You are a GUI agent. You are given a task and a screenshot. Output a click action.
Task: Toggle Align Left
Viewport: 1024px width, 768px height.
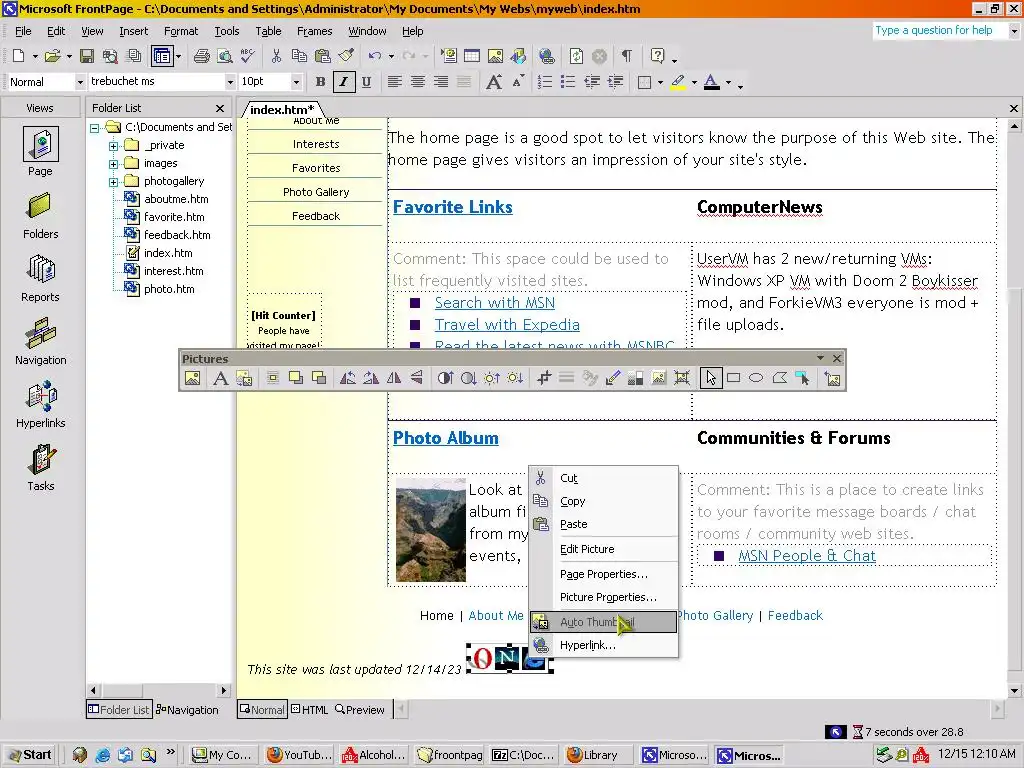tap(394, 82)
